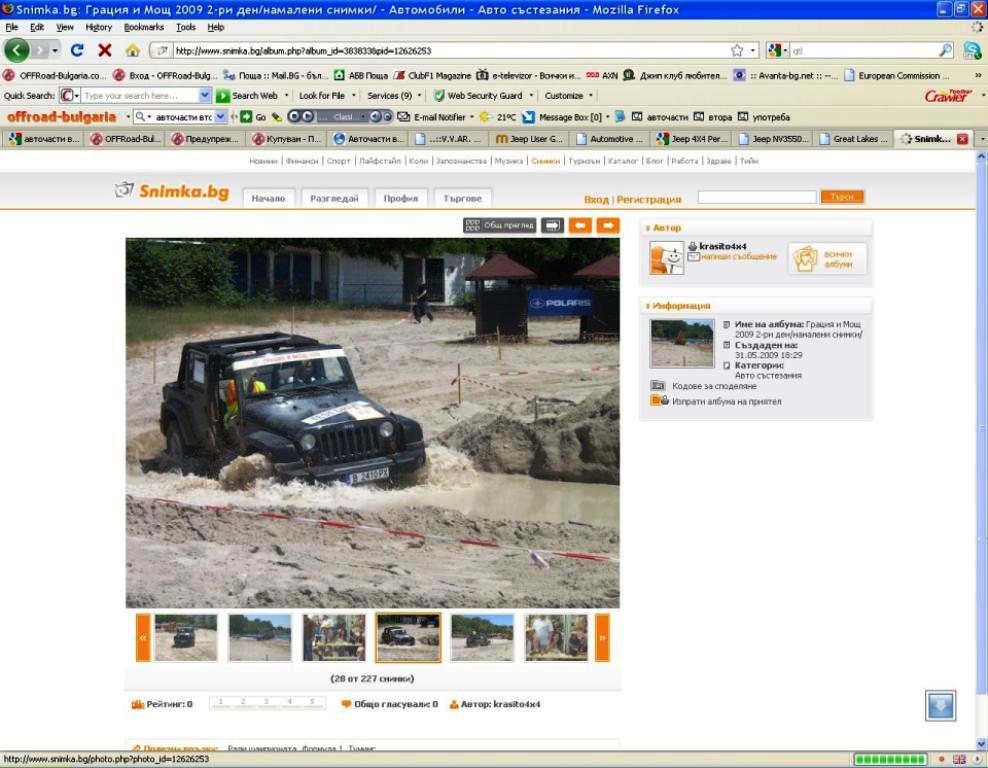
Task: Open the Bookmarks menu
Action: (x=144, y=27)
